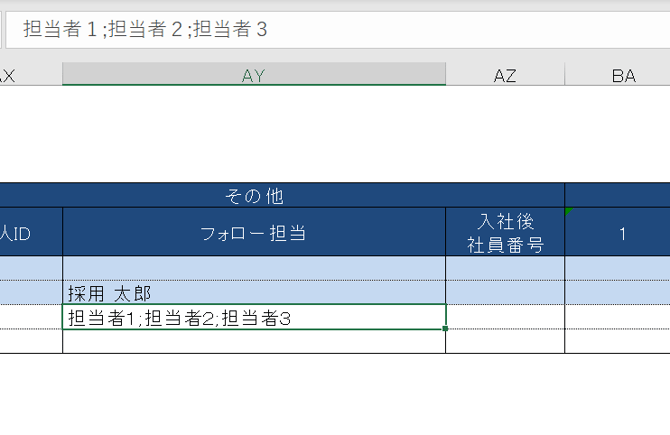Select the cell containing 採用 太郎
Screen dimensions: 670x435
254,293
